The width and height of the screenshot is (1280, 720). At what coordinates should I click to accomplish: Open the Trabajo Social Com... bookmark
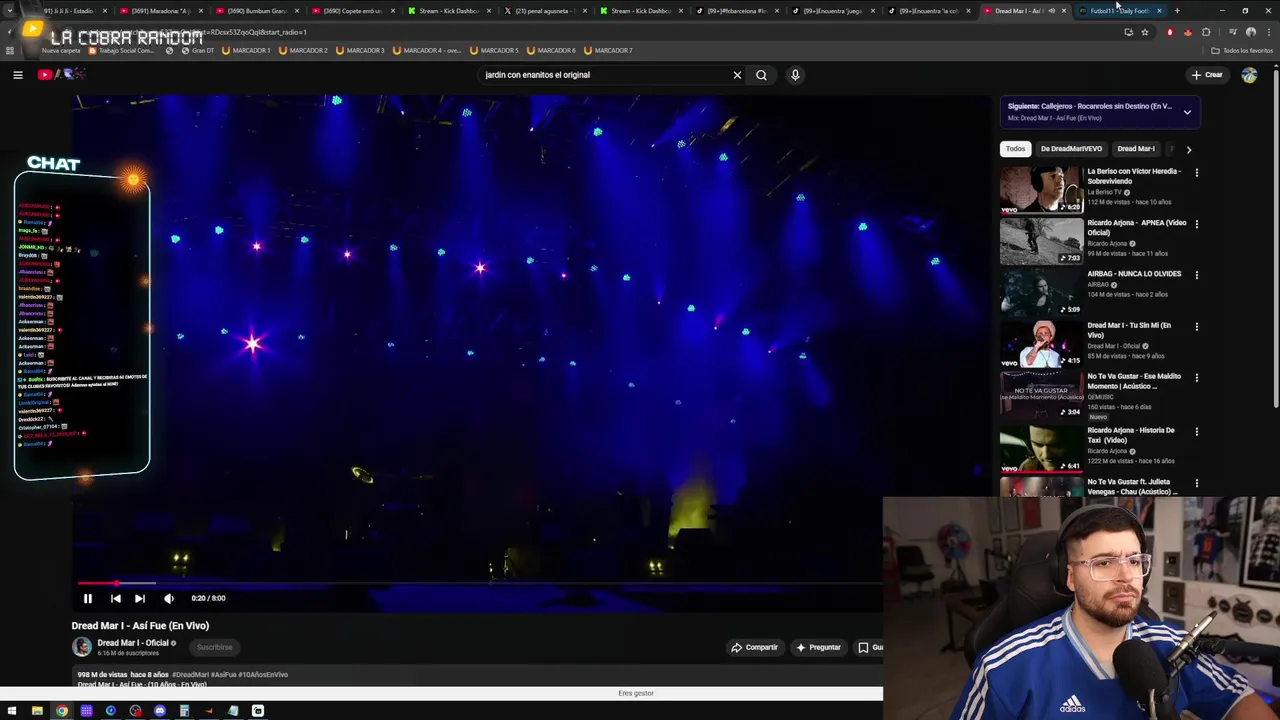pos(122,50)
